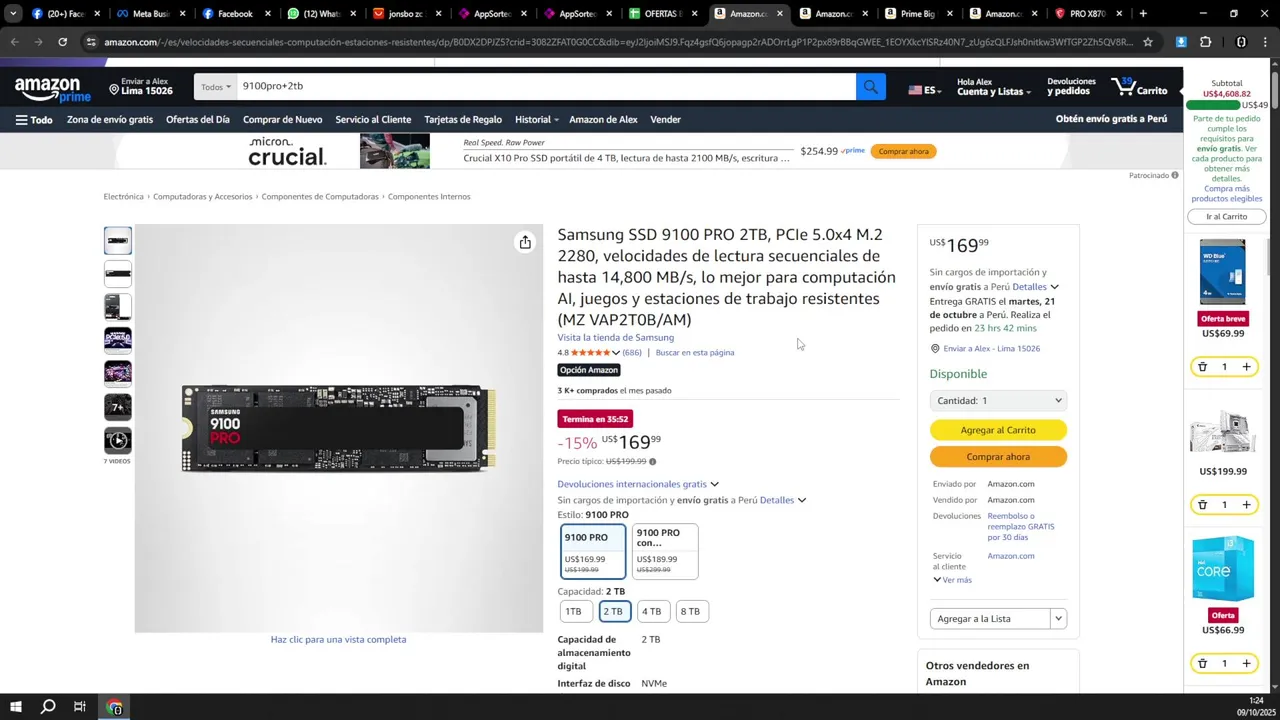The width and height of the screenshot is (1280, 720).
Task: Remove the US$69.99 WD Blue cart item
Action: click(x=1202, y=367)
